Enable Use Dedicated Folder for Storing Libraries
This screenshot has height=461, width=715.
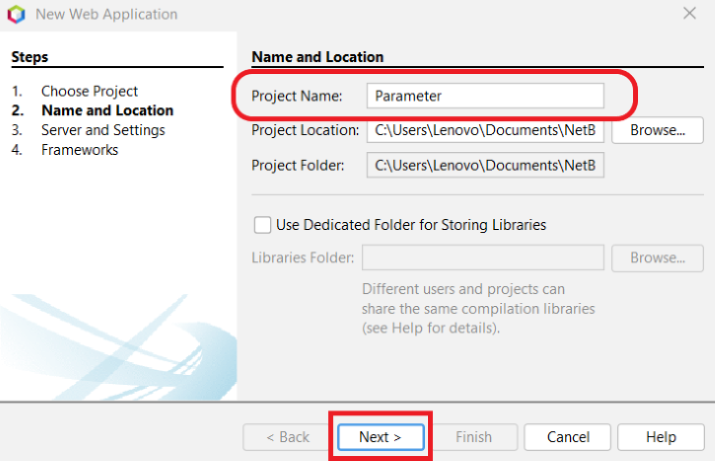[263, 225]
